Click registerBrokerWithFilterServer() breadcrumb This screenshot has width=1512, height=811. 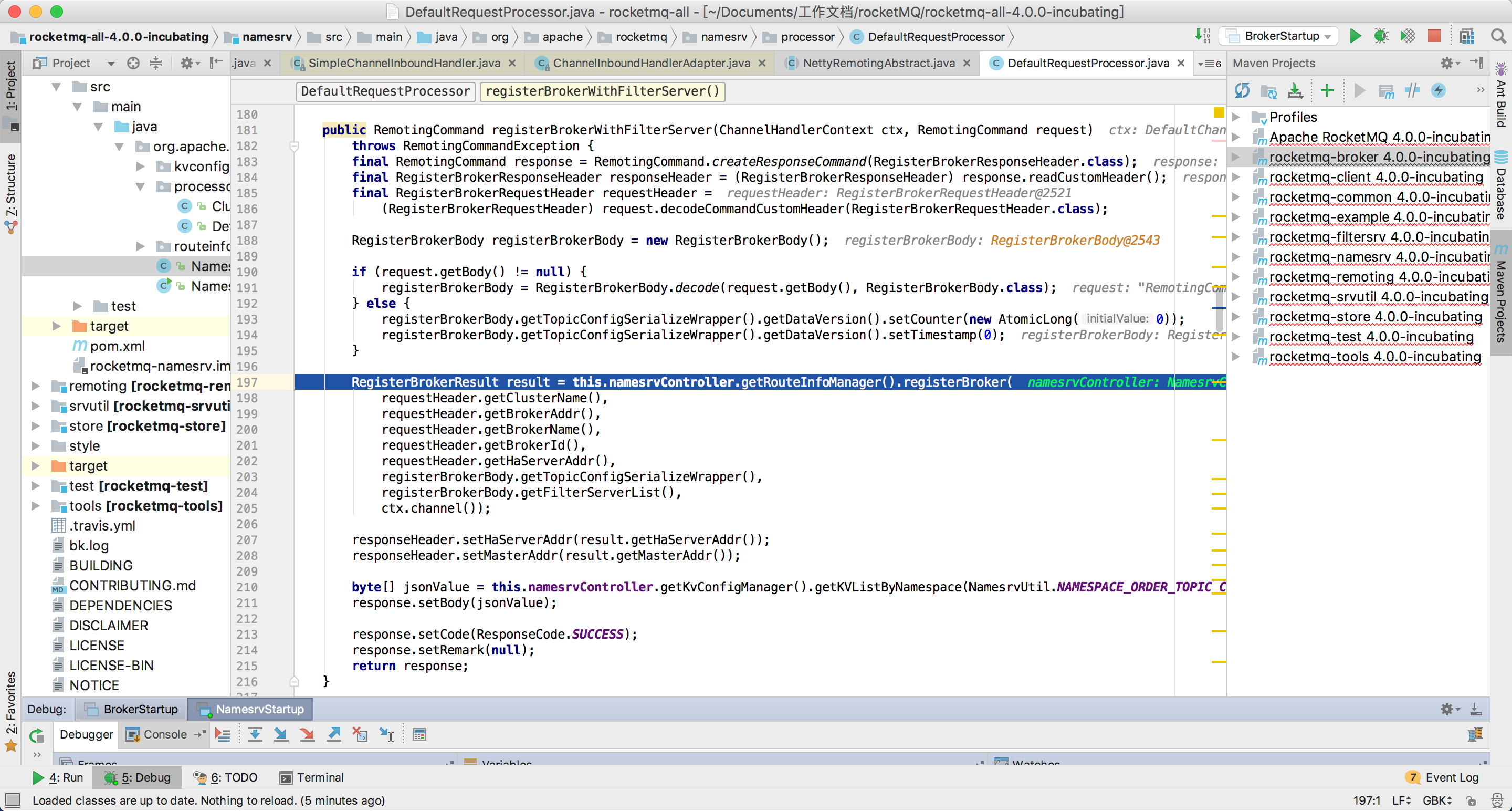click(602, 91)
